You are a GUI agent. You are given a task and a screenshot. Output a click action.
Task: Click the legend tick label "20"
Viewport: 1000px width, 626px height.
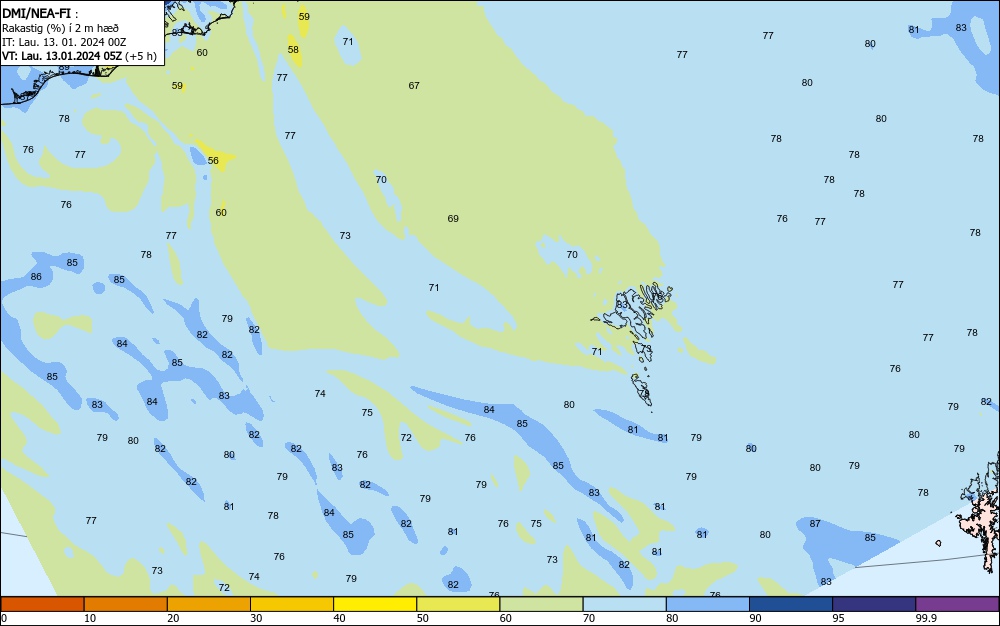click(173, 618)
